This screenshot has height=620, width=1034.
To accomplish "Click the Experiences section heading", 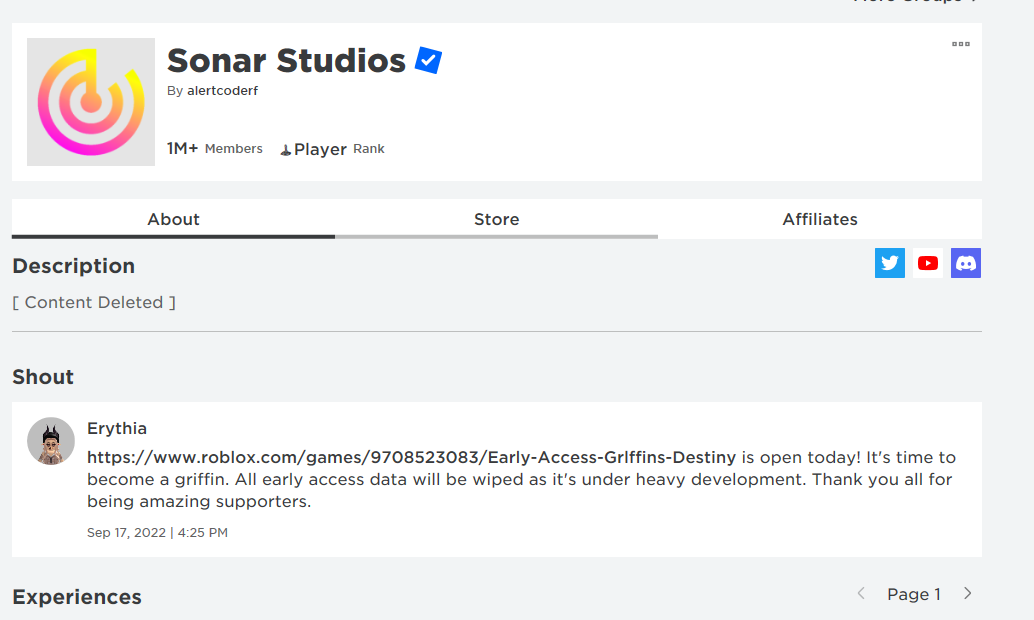I will click(77, 597).
